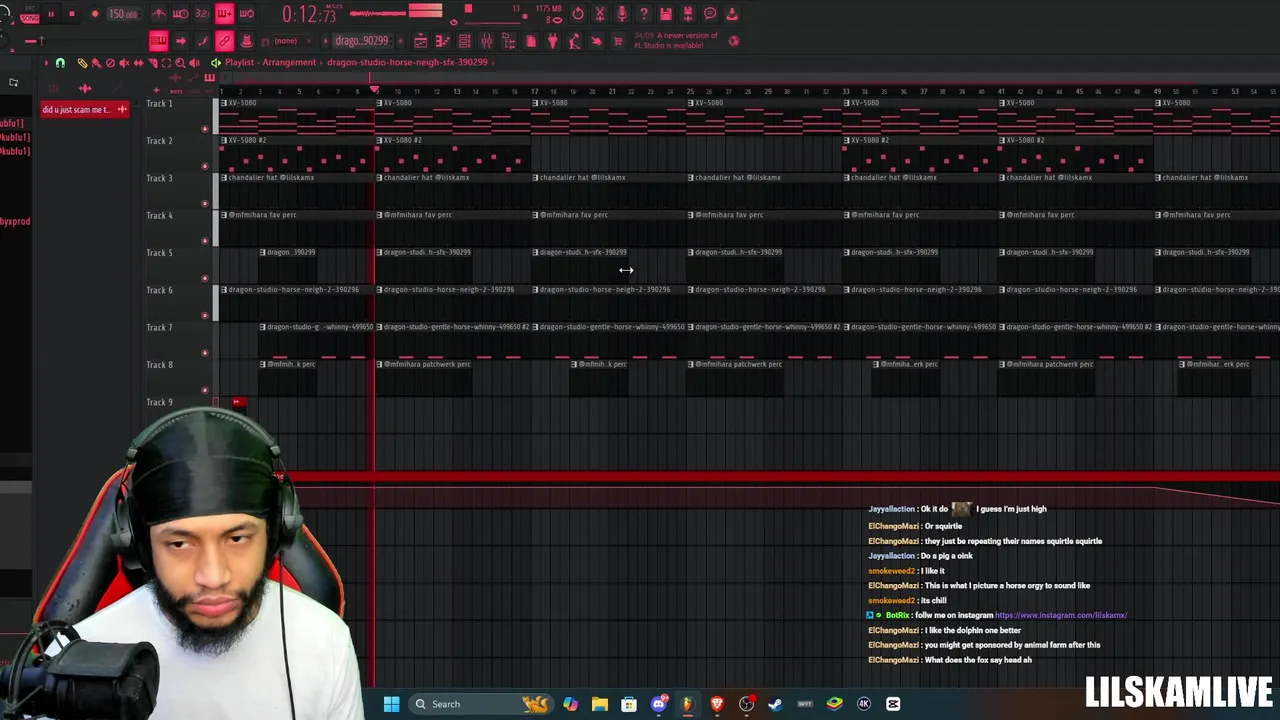Screen dimensions: 1280x720
Task: Expand the arrow left of the pattern selector
Action: [x=326, y=41]
